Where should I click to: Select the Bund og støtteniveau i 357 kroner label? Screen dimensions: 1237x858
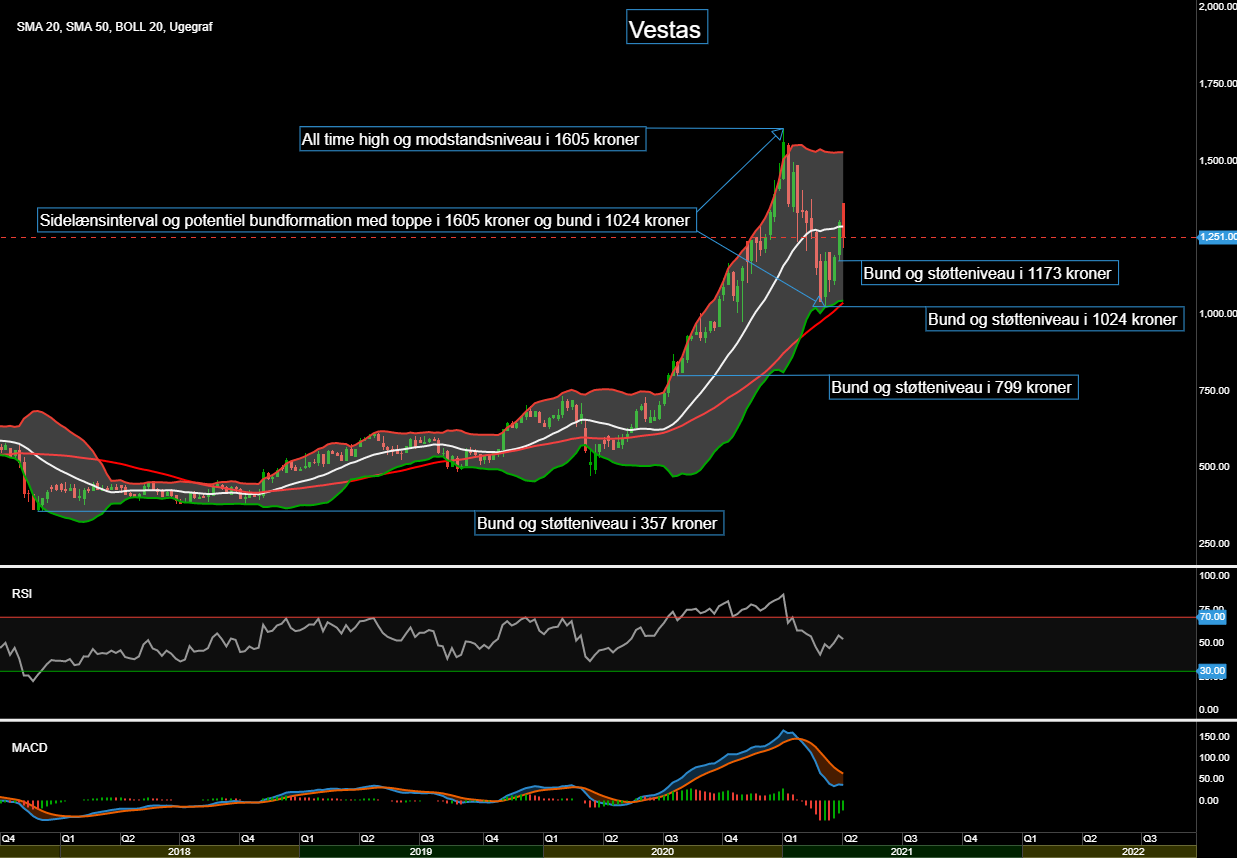point(599,522)
